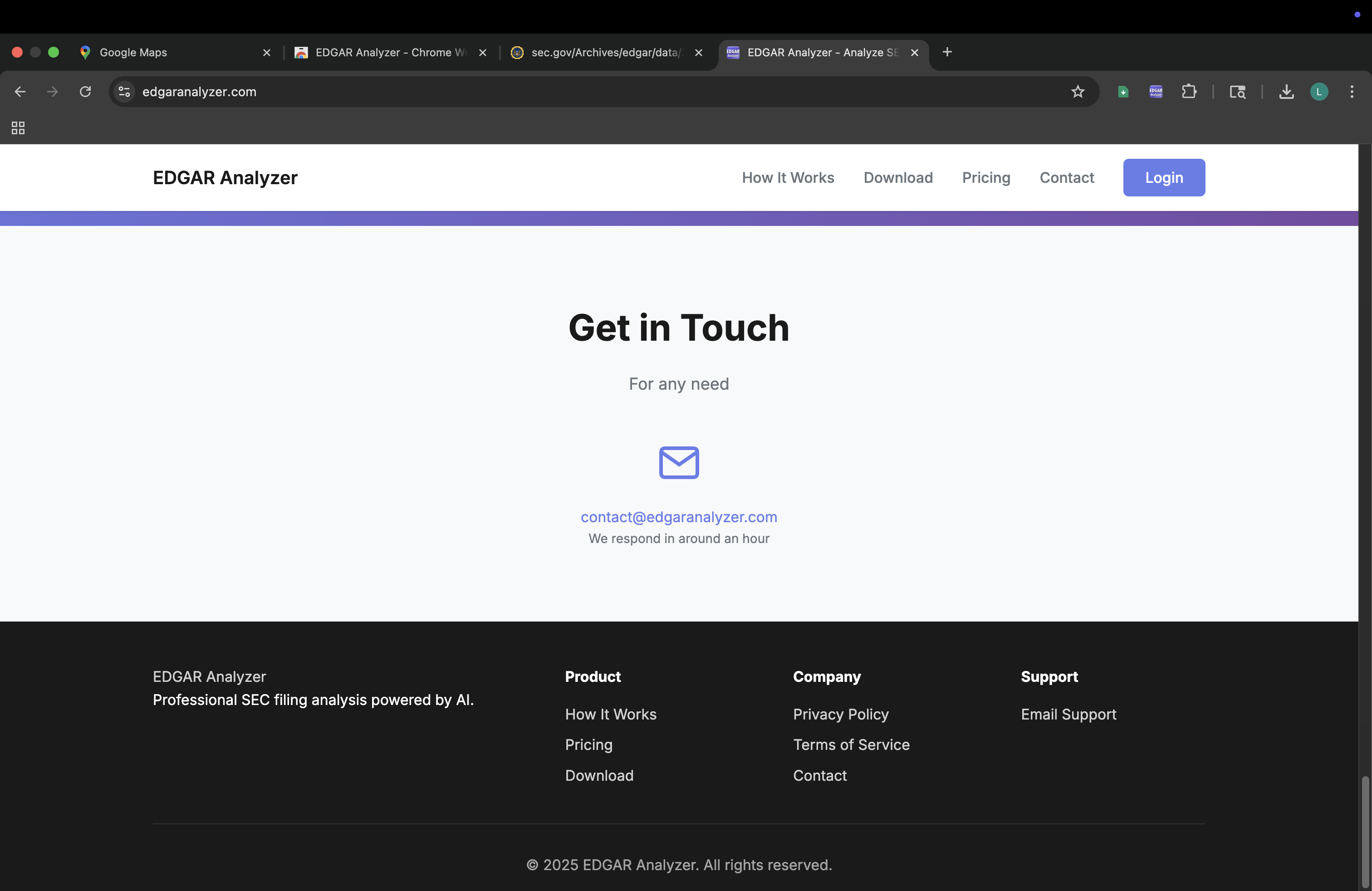The image size is (1372, 891).
Task: Bookmark this page with the star icon
Action: click(1078, 92)
